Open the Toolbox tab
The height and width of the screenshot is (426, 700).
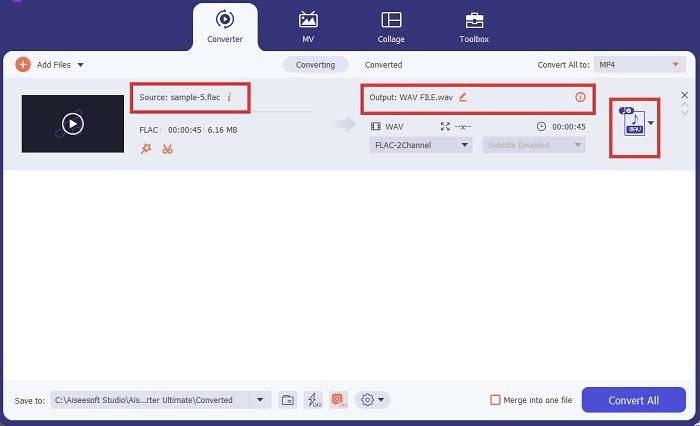[x=473, y=26]
